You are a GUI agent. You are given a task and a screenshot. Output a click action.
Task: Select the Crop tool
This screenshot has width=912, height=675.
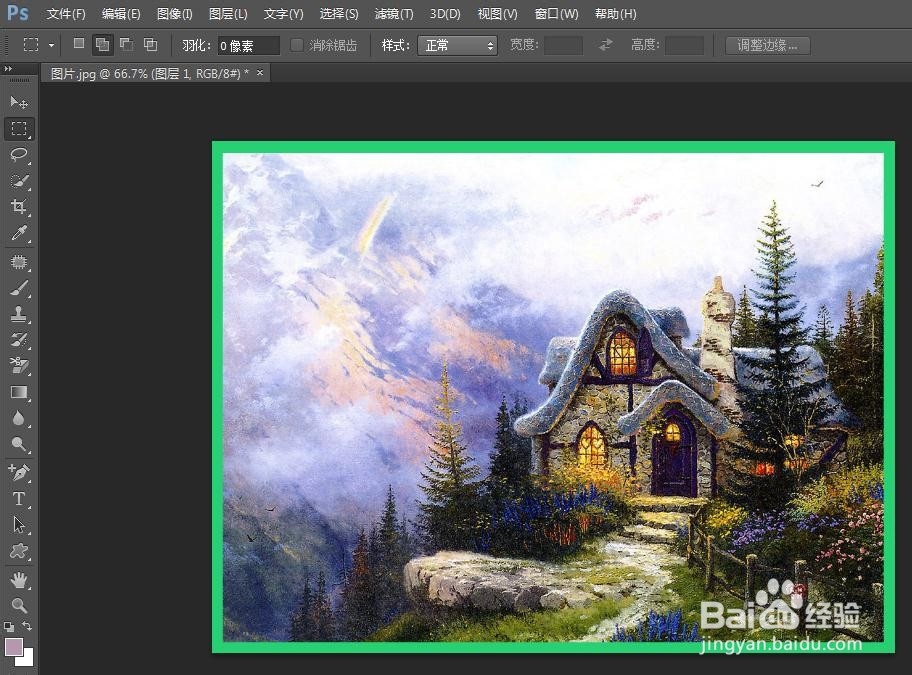pos(19,207)
